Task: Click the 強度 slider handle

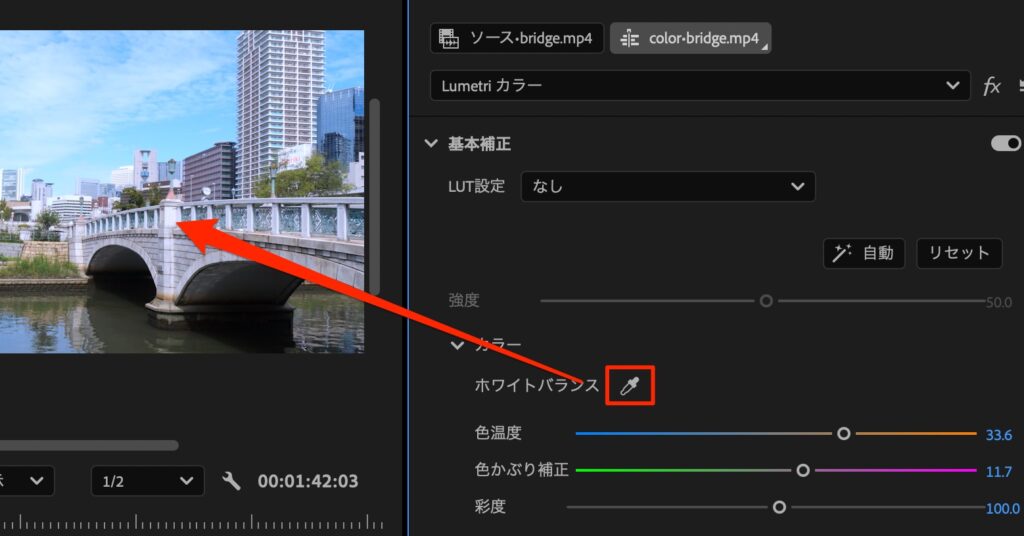Action: 766,301
